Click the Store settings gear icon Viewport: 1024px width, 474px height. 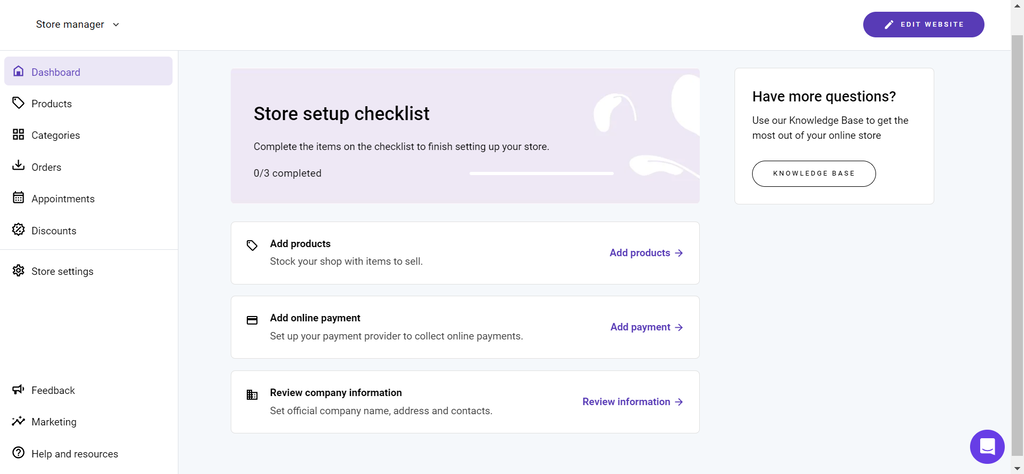(x=18, y=271)
